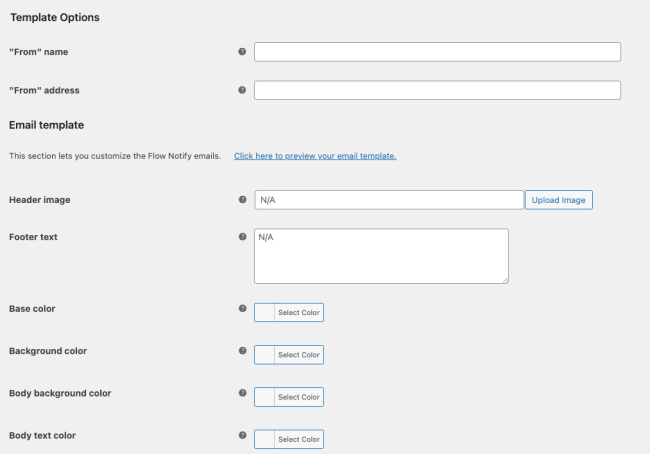Click Body background color help icon
This screenshot has width=650, height=454.
(x=243, y=393)
